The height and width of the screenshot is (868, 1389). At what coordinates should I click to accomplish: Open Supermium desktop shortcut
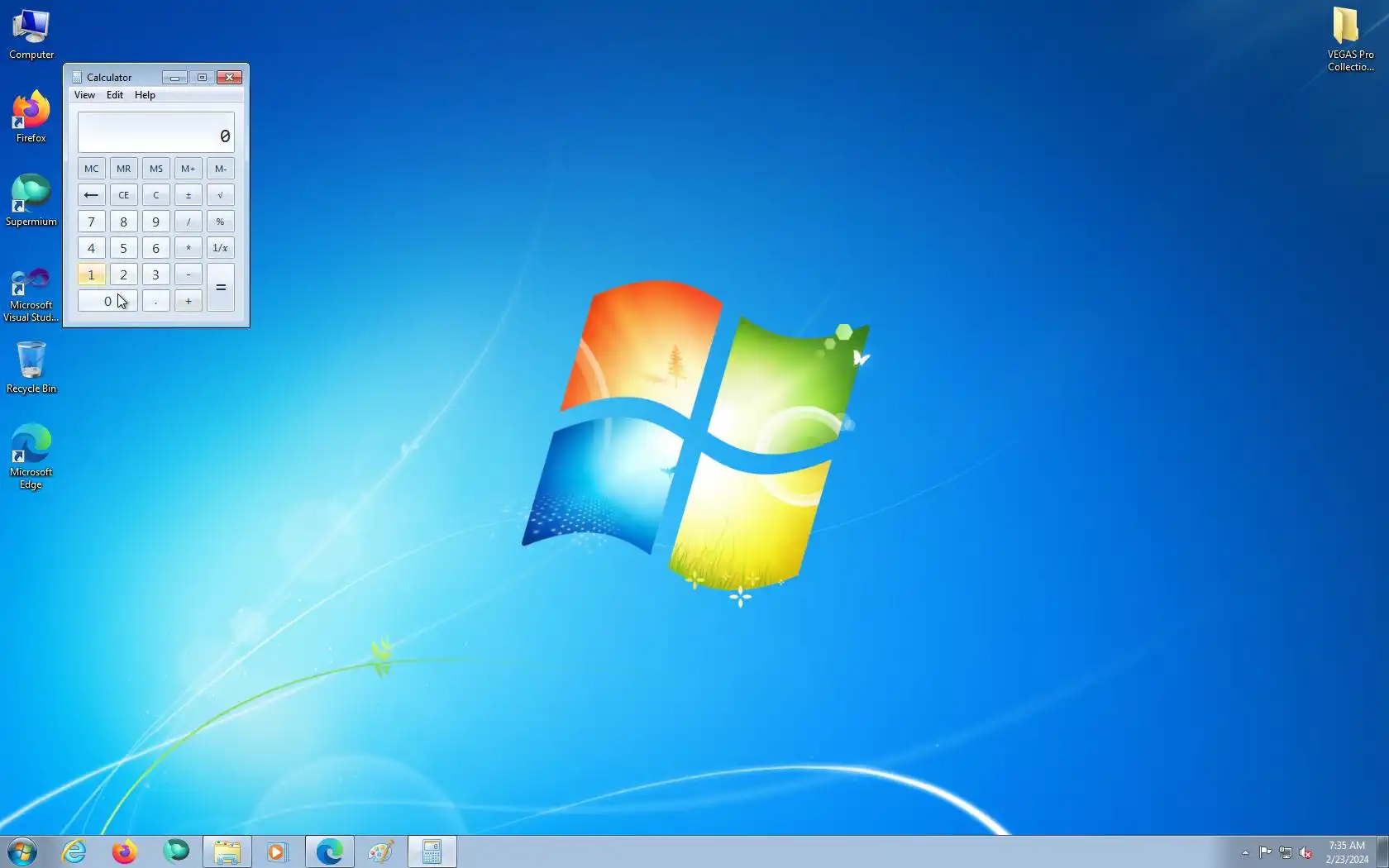click(x=31, y=200)
